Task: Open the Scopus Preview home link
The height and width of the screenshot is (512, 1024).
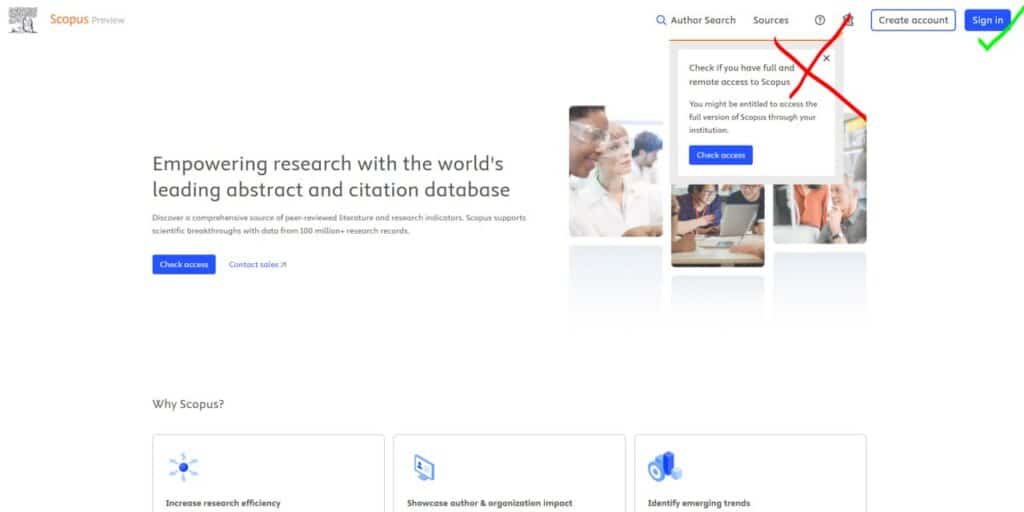Action: [87, 20]
